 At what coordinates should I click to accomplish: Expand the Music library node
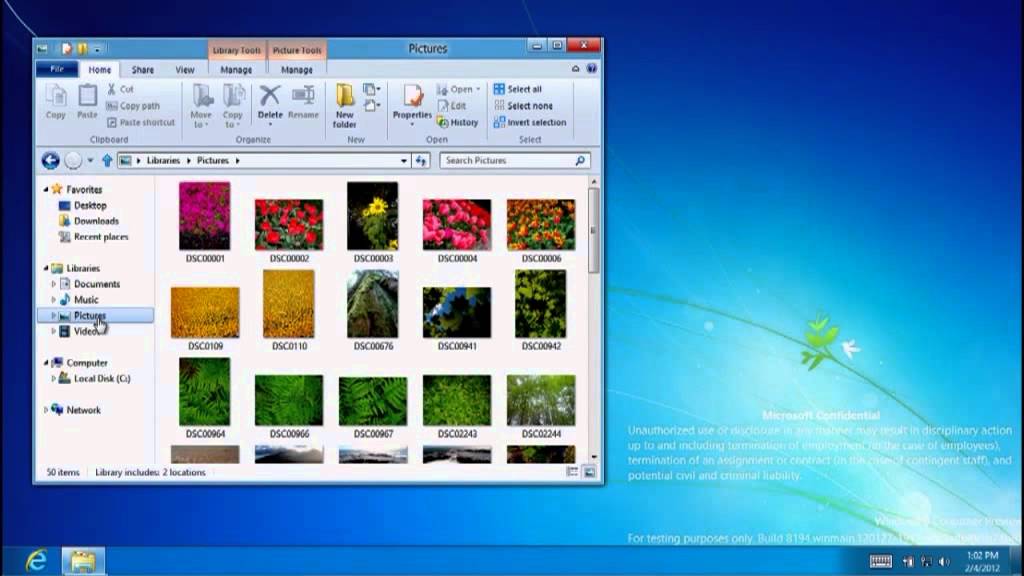click(54, 300)
